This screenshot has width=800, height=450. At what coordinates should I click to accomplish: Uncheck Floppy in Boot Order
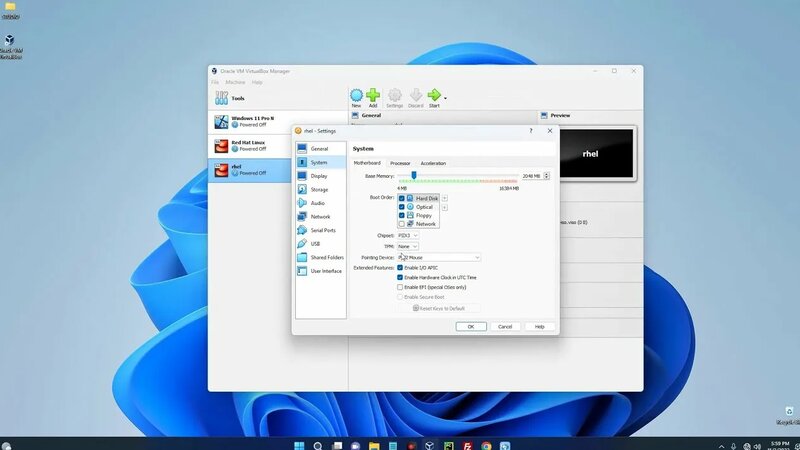[x=402, y=215]
